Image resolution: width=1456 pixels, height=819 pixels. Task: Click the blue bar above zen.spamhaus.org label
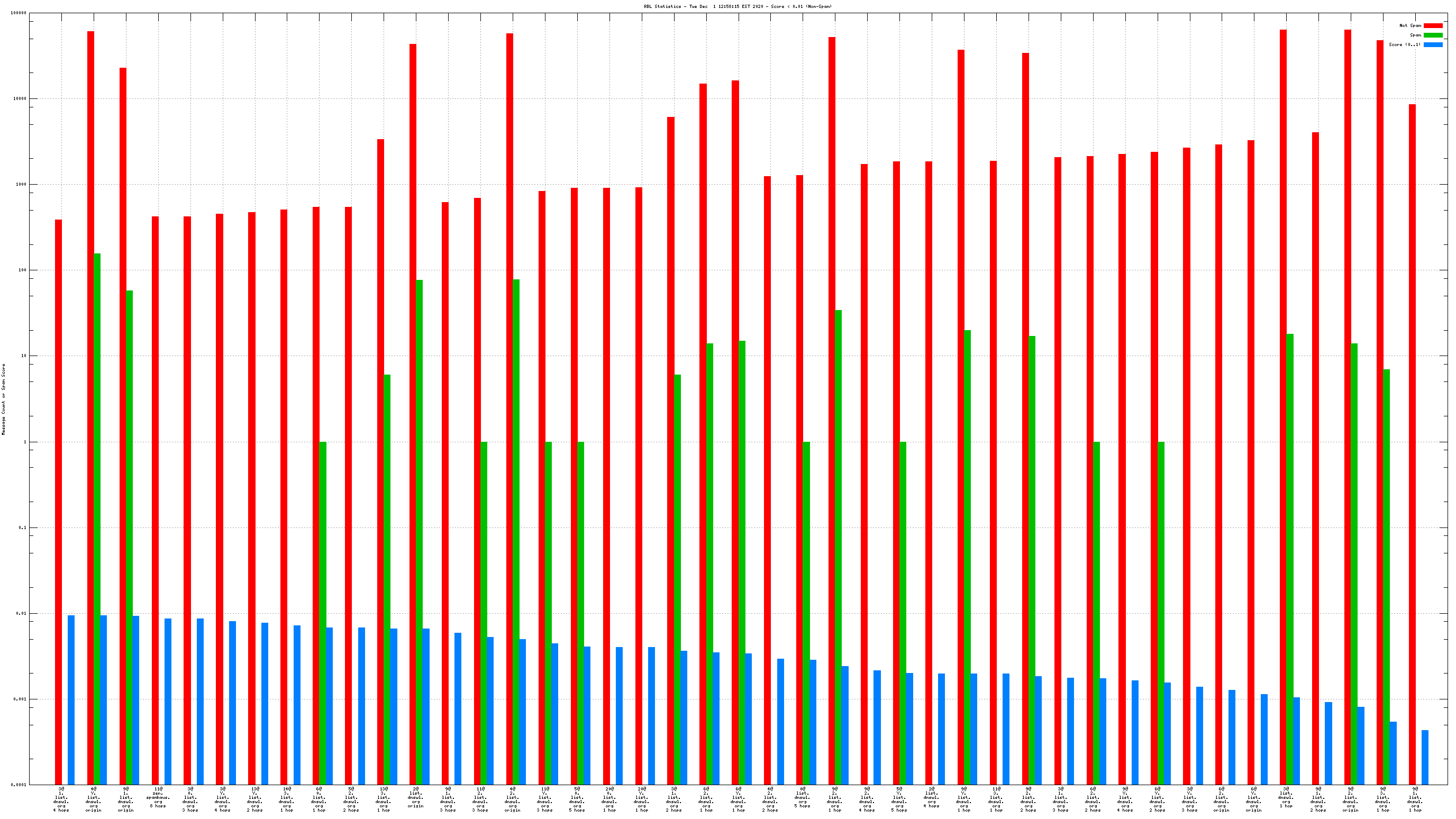(x=168, y=701)
